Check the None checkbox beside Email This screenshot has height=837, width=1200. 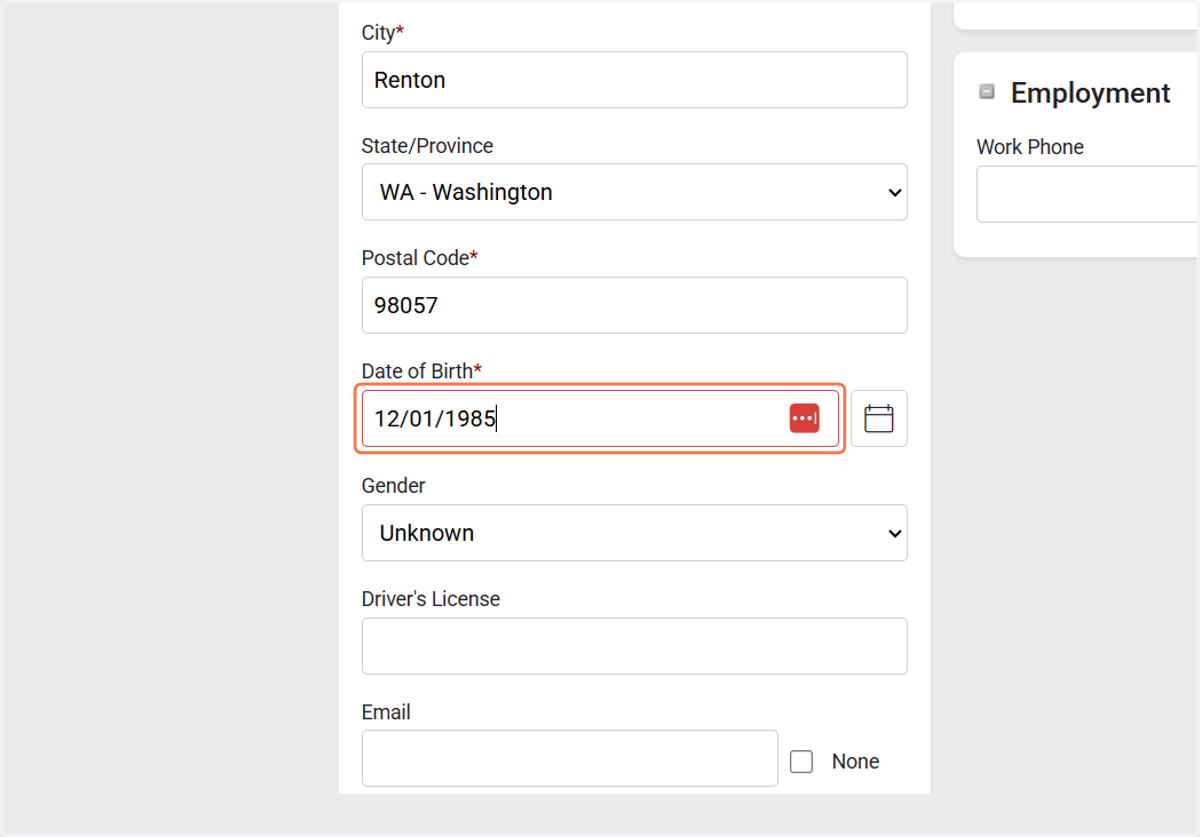pos(801,762)
